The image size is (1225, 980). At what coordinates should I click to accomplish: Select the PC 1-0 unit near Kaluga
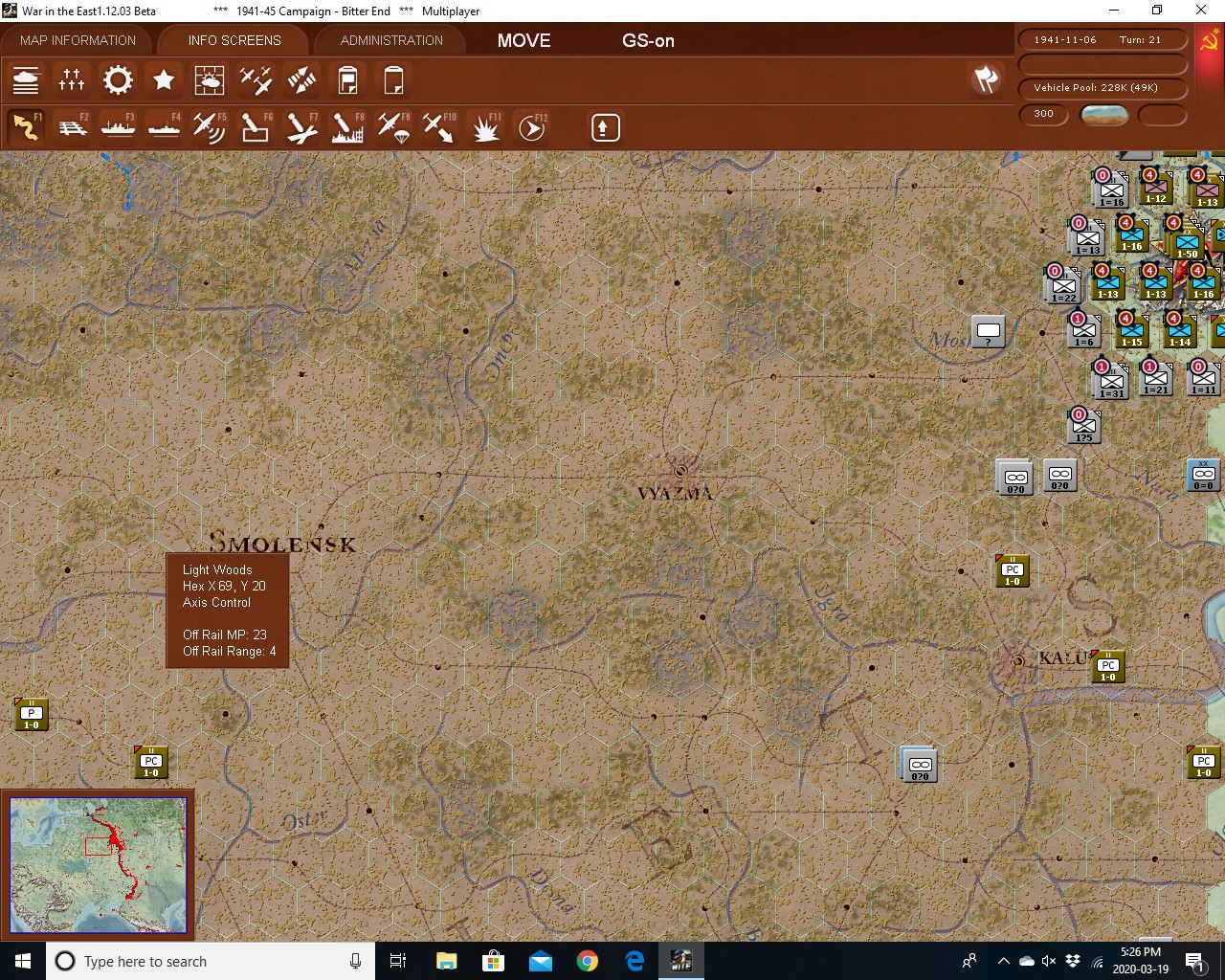1107,666
